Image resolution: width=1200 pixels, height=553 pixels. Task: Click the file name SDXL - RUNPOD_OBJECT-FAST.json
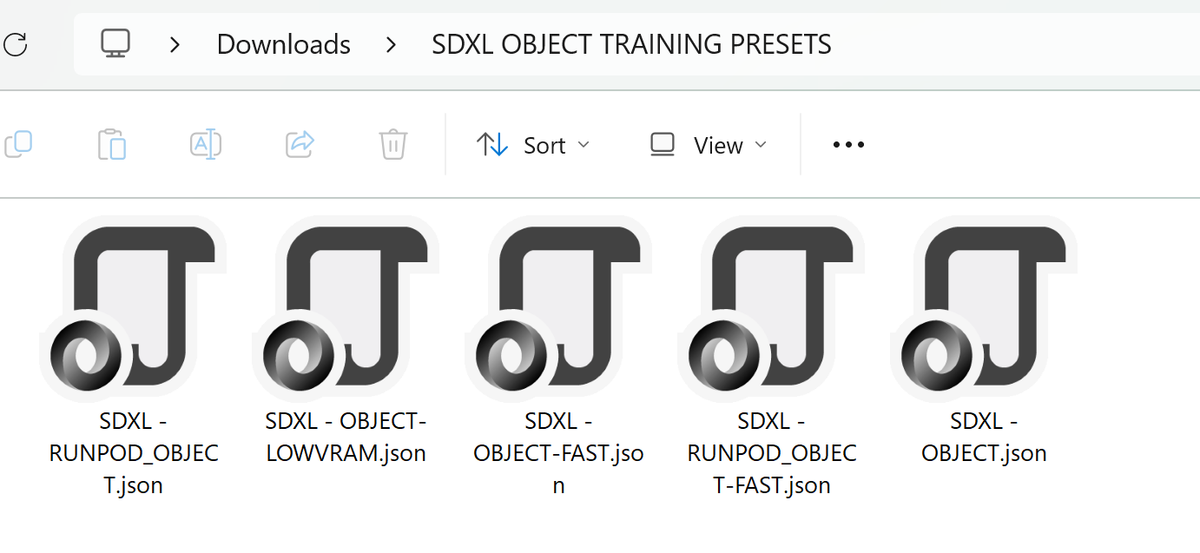[x=771, y=453]
